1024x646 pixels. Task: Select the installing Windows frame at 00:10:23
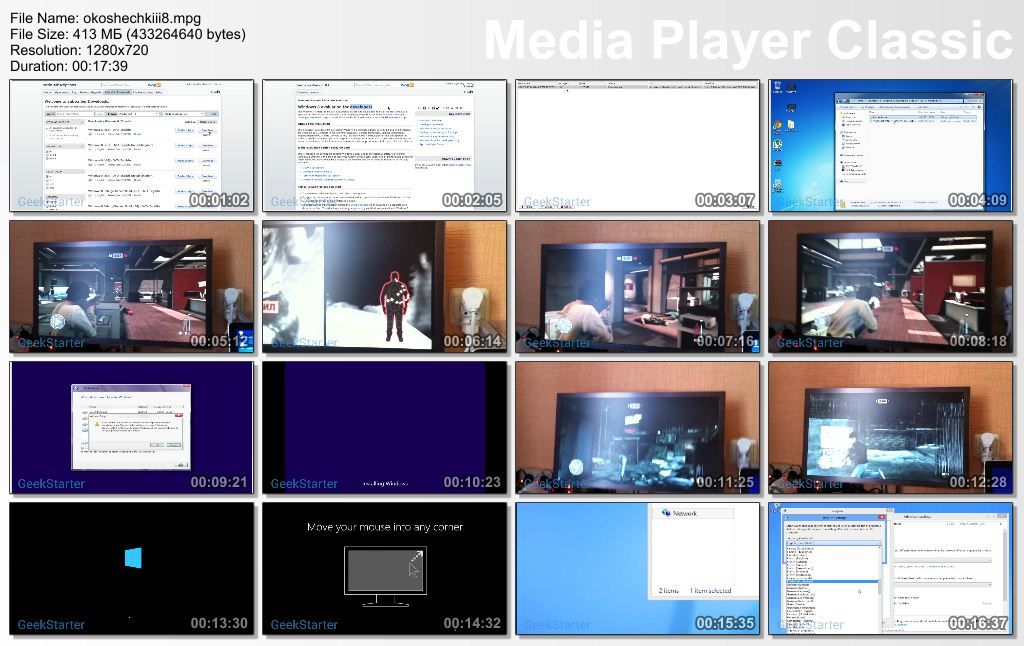(385, 428)
